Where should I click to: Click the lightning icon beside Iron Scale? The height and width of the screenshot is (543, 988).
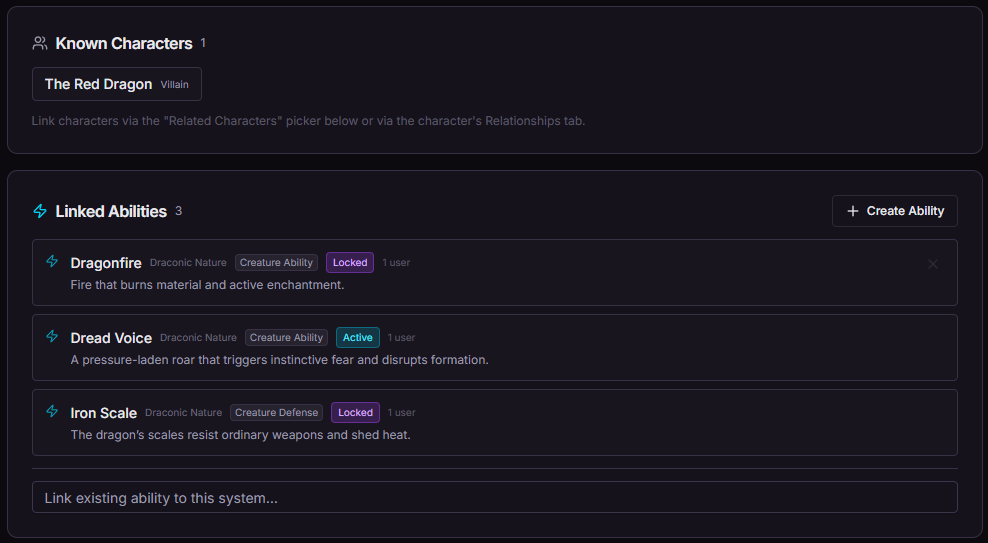pos(52,411)
